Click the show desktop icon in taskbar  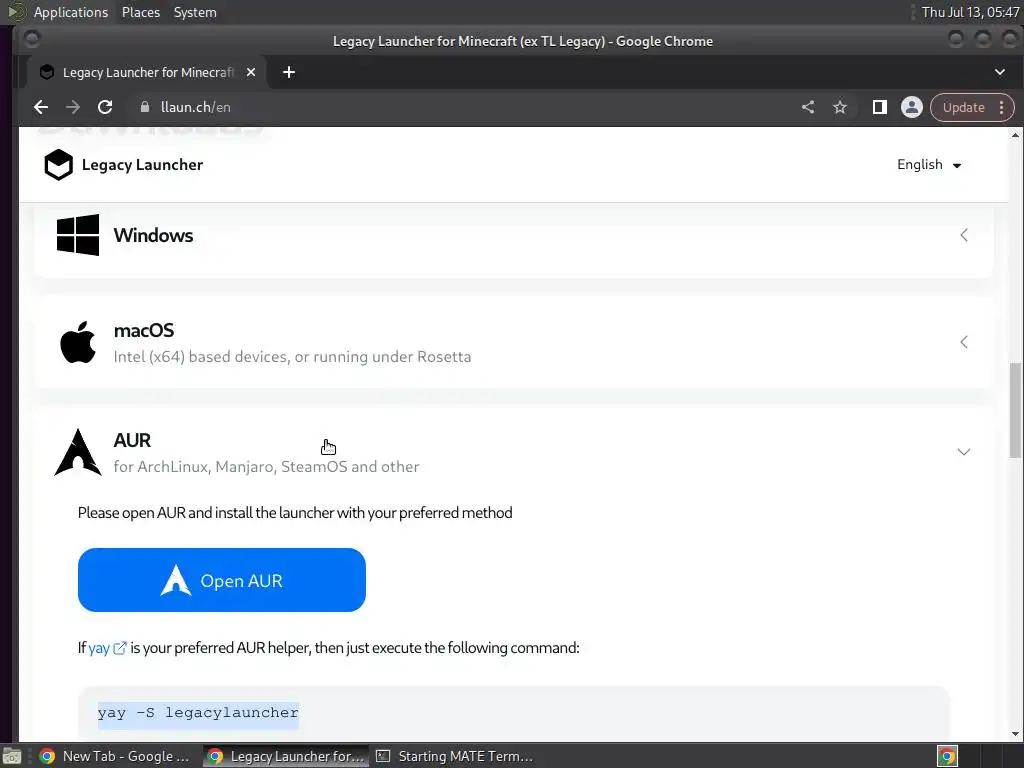(12, 756)
